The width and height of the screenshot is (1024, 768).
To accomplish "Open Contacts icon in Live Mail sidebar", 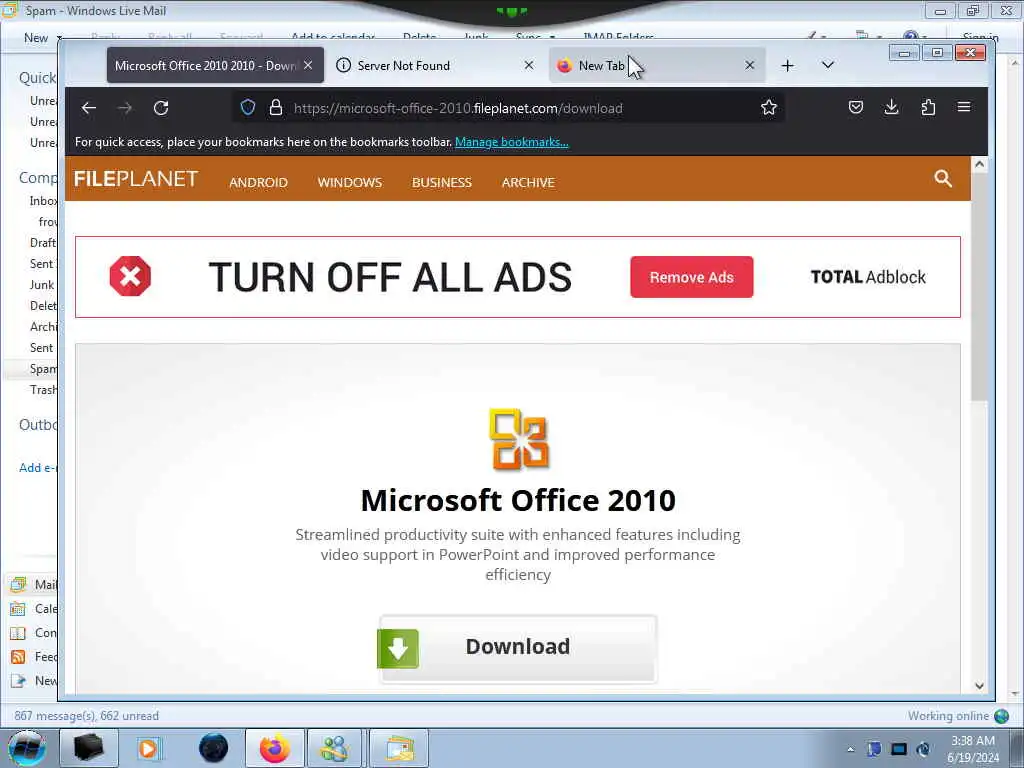I will 18,633.
